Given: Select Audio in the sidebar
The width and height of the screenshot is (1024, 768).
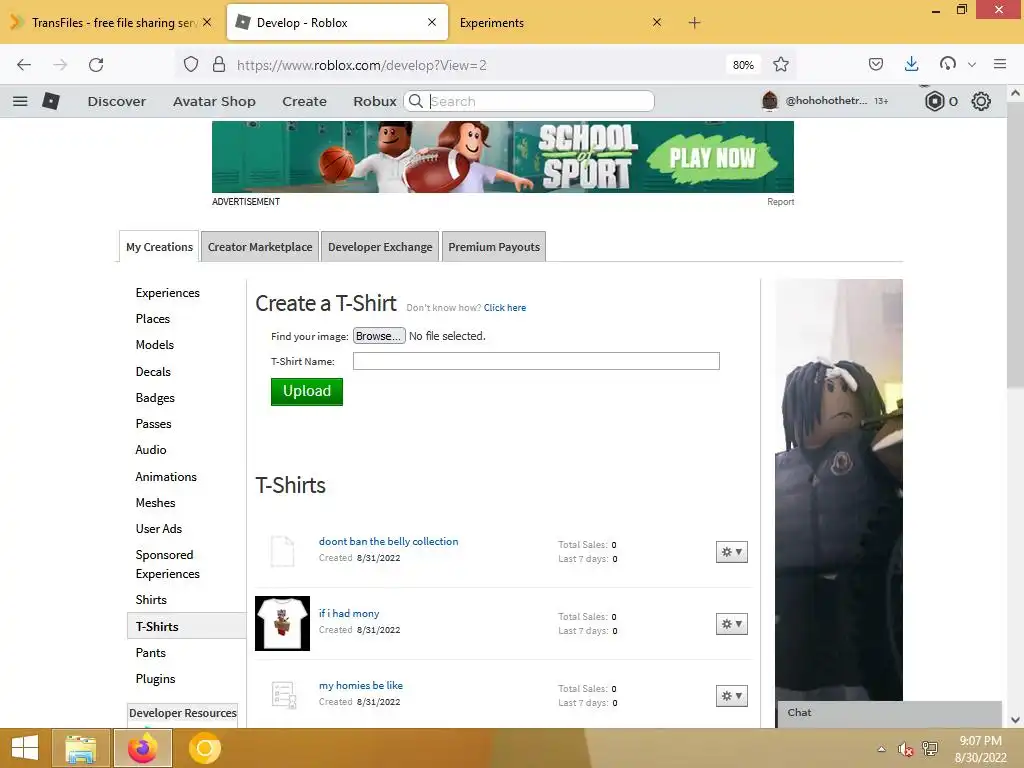Looking at the screenshot, I should coord(151,449).
